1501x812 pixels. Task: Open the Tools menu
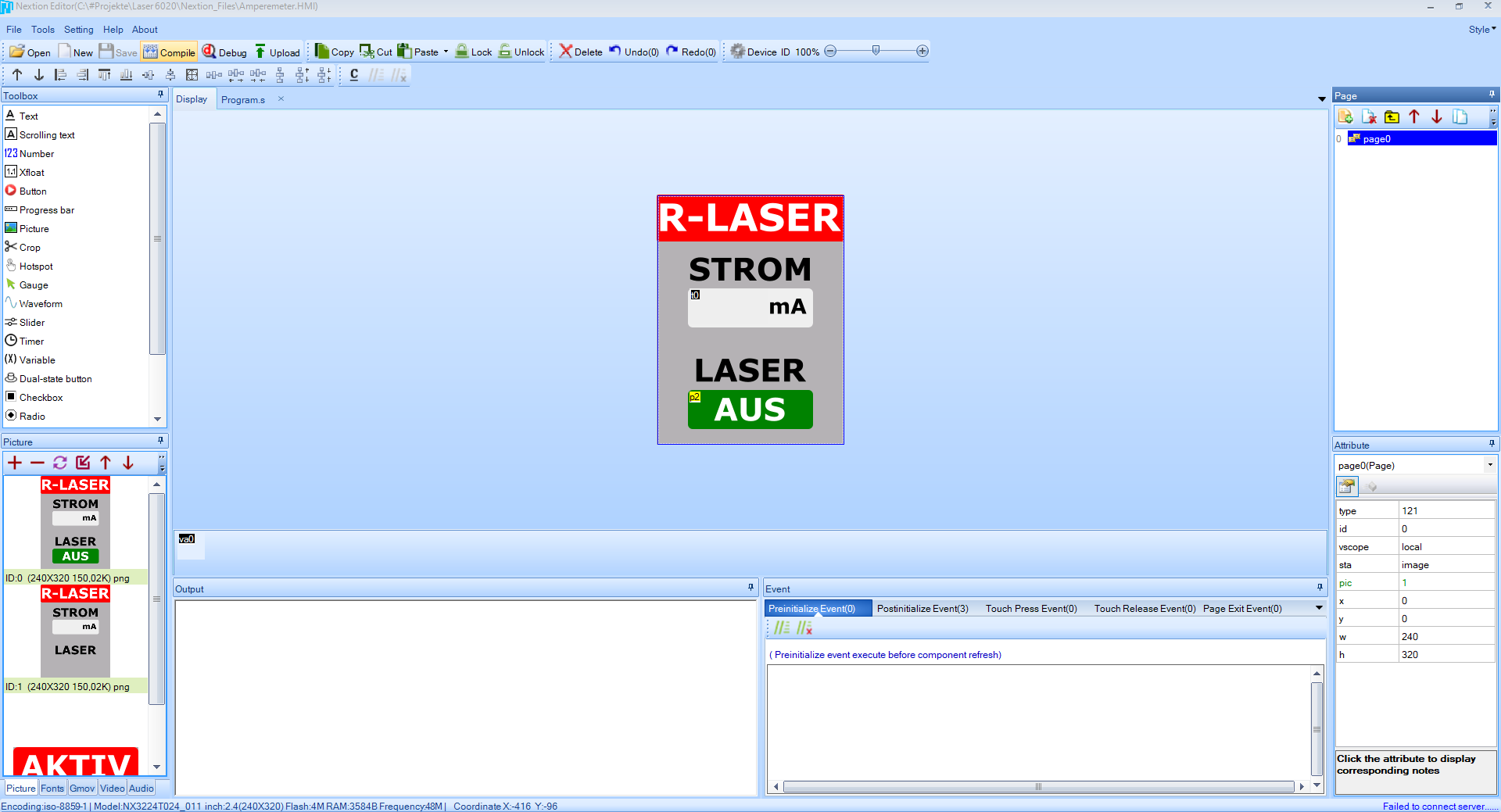tap(43, 30)
